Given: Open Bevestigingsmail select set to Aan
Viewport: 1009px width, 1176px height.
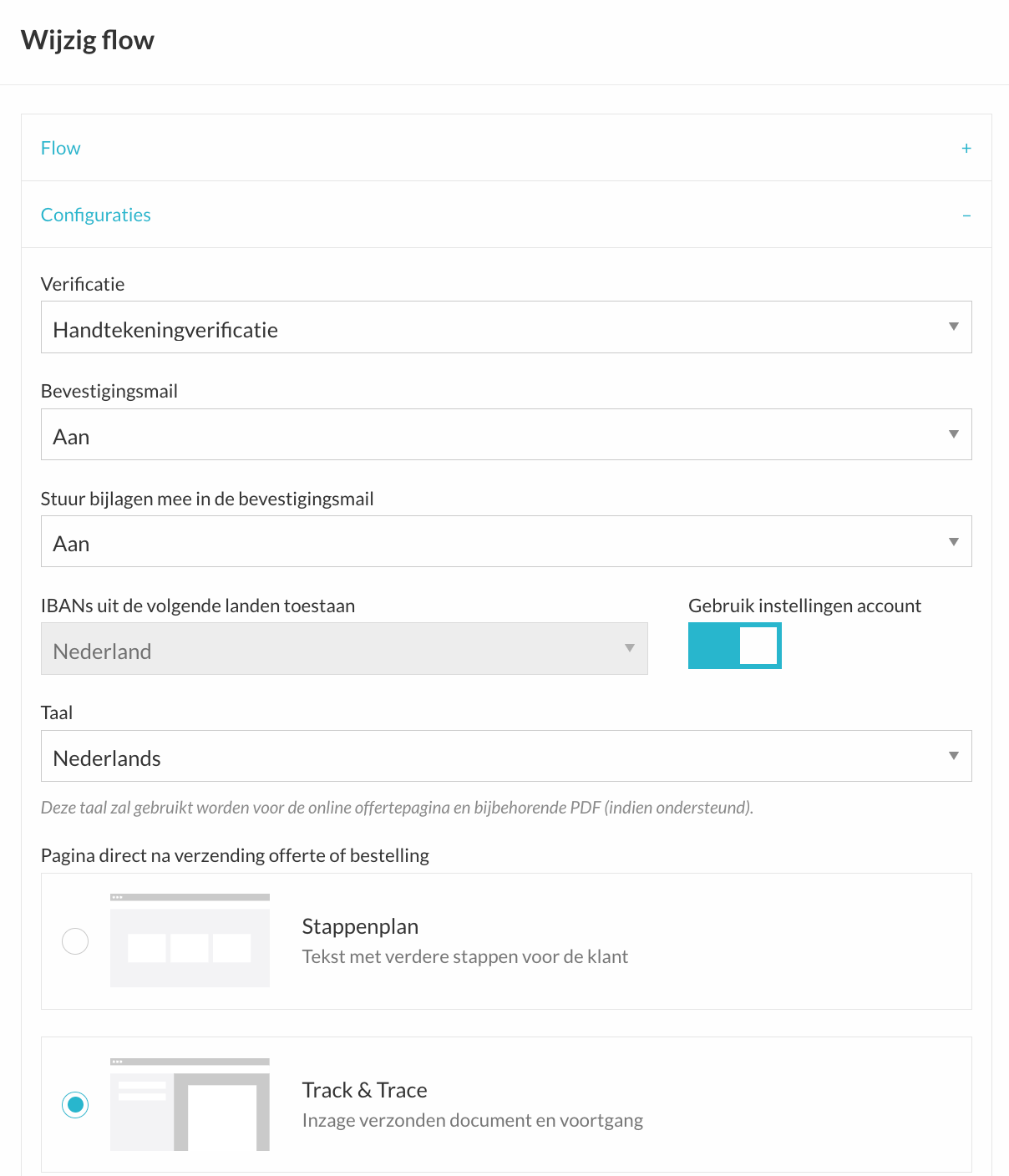Looking at the screenshot, I should pyautogui.click(x=506, y=434).
